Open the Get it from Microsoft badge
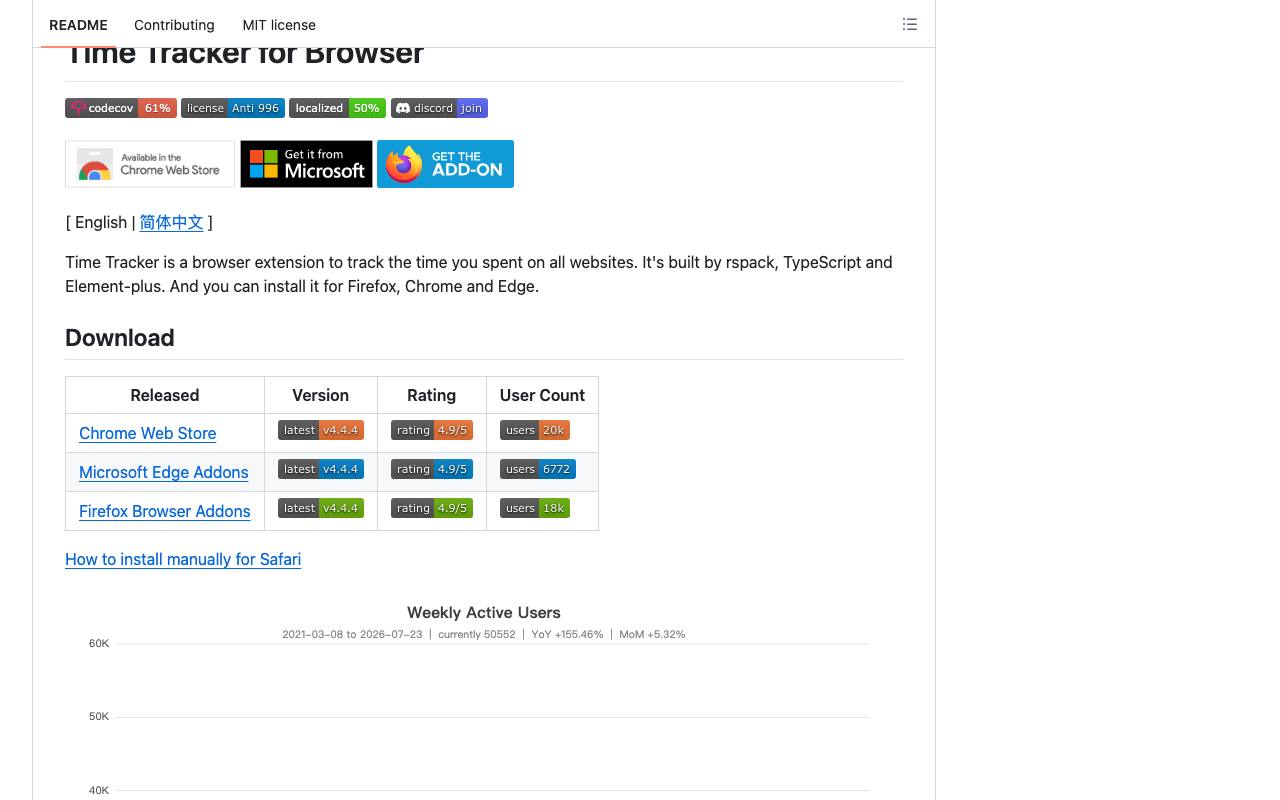1280x800 pixels. [x=306, y=164]
